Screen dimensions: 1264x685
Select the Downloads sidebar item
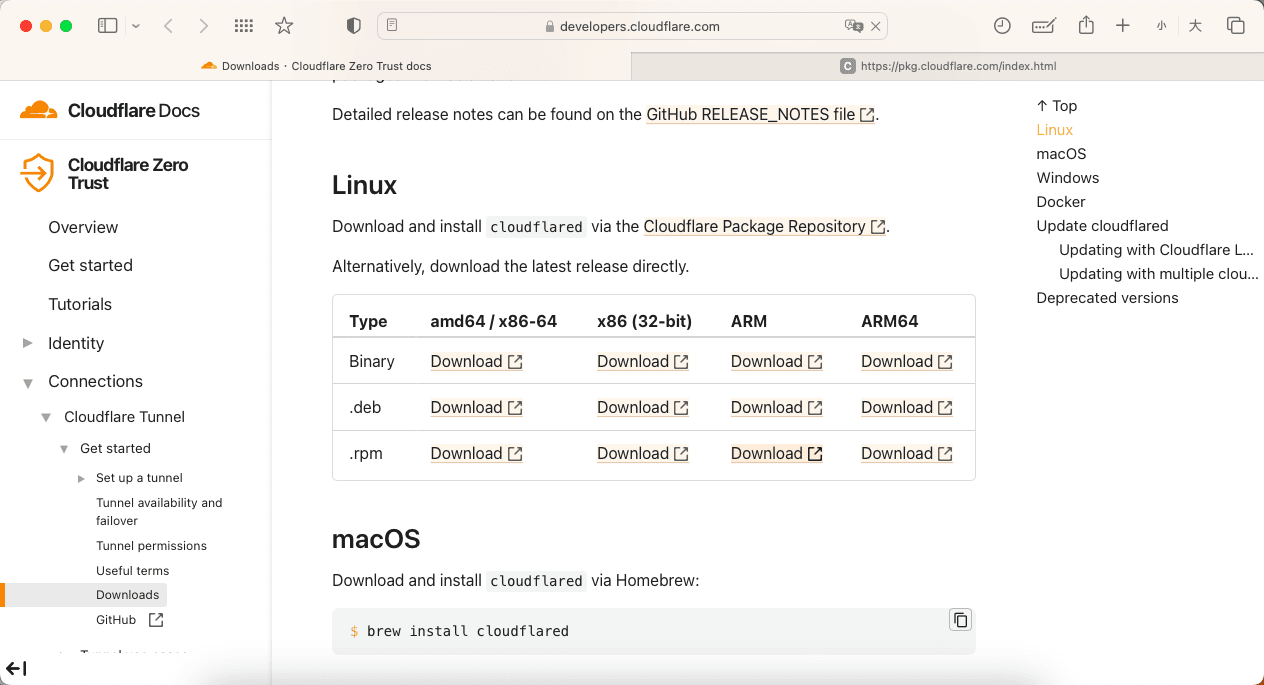pyautogui.click(x=128, y=595)
